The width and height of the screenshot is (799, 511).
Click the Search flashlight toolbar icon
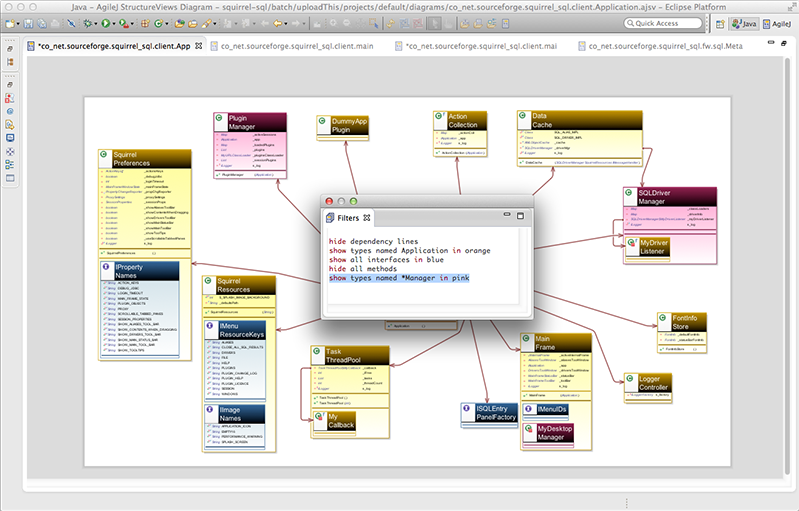(206, 23)
